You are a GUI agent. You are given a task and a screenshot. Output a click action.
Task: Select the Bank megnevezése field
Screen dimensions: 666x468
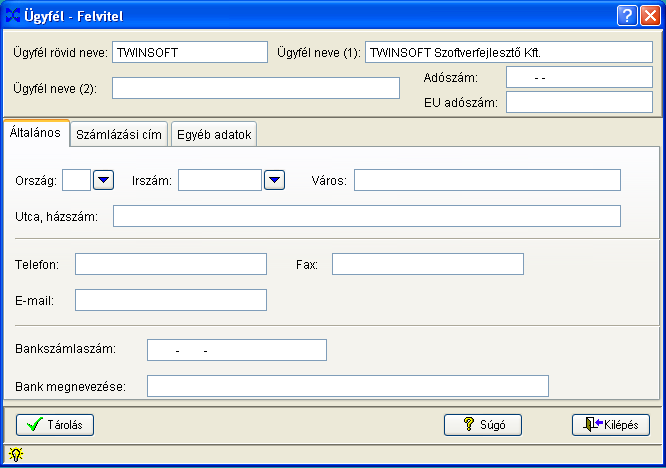pyautogui.click(x=348, y=386)
